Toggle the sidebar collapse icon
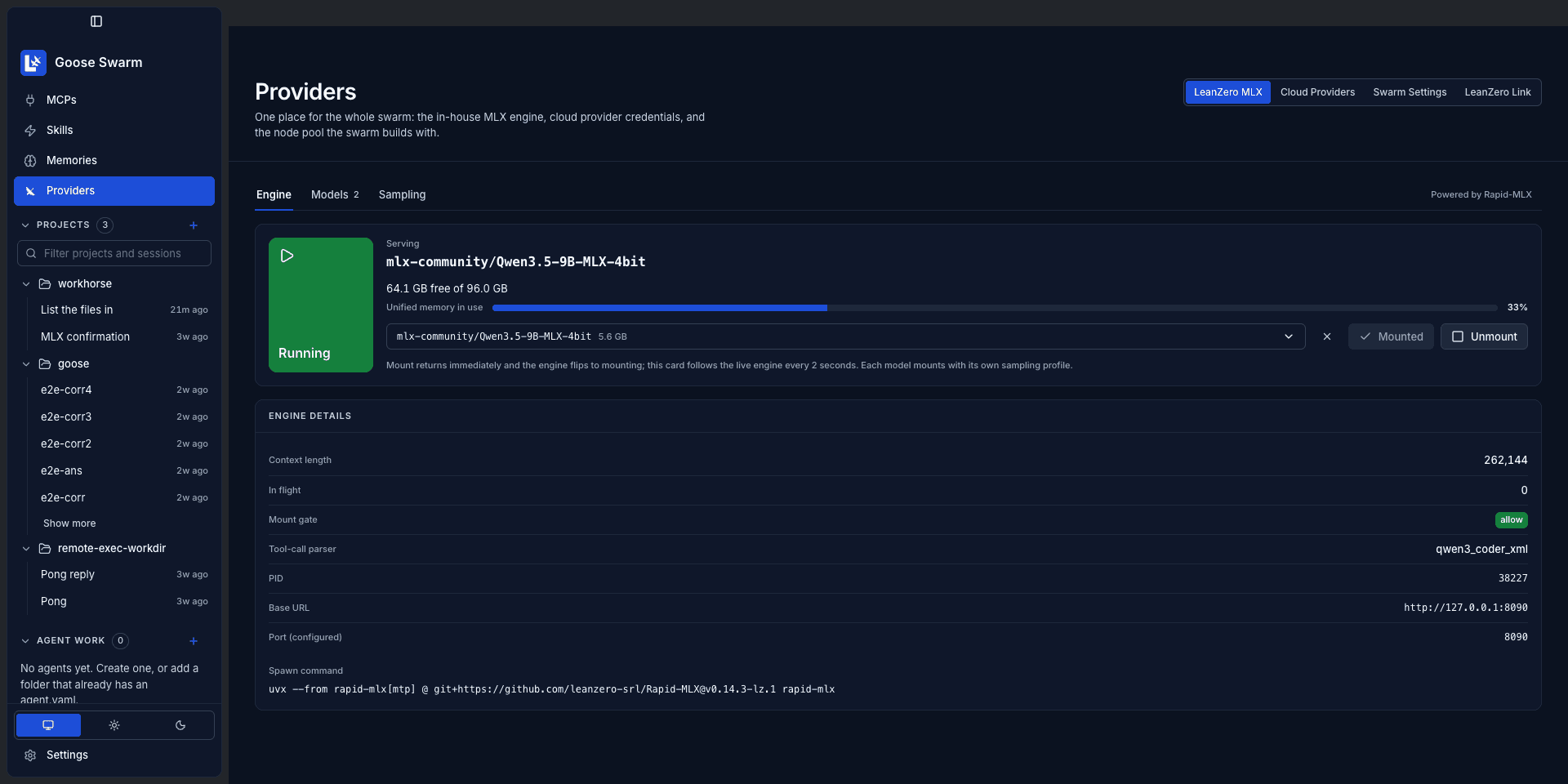The image size is (1568, 784). point(96,21)
